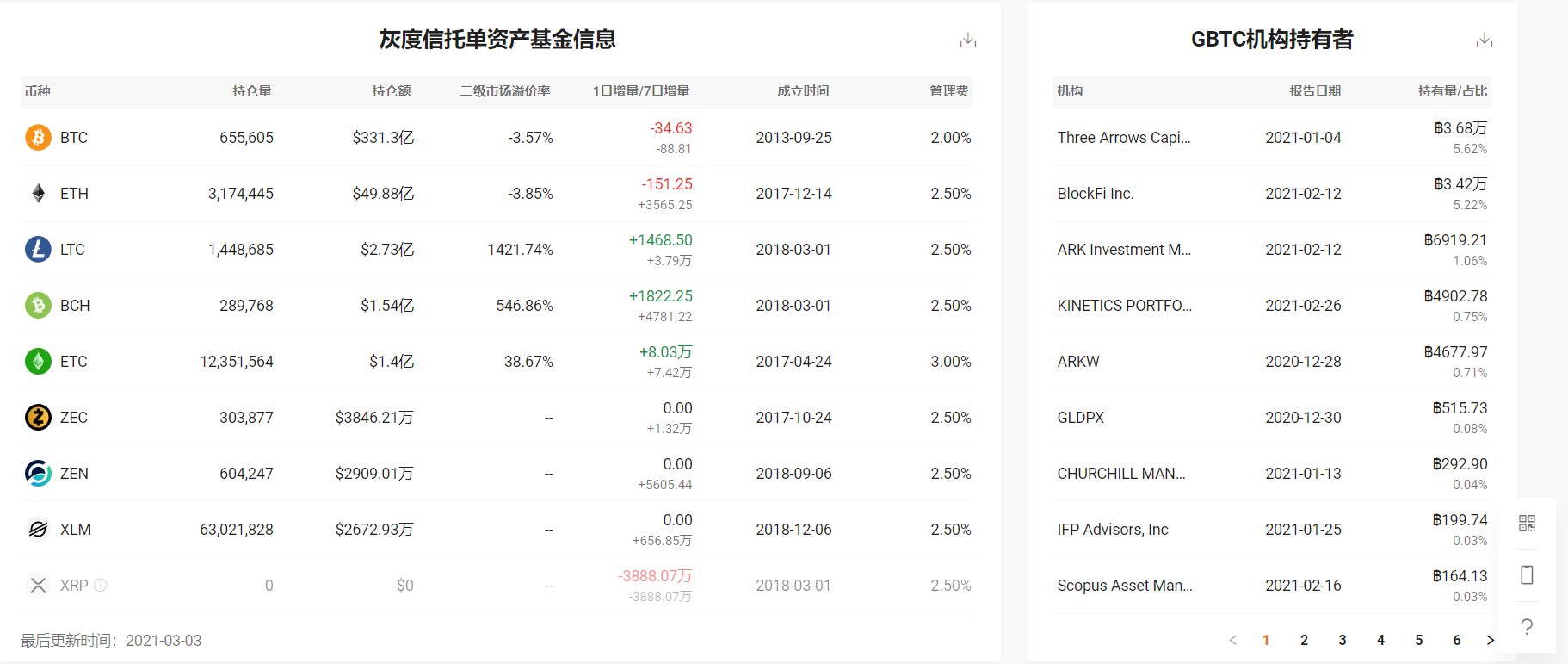Select CHURCHILL MAN... institution name
Screen dimensions: 1568x664
(1121, 474)
